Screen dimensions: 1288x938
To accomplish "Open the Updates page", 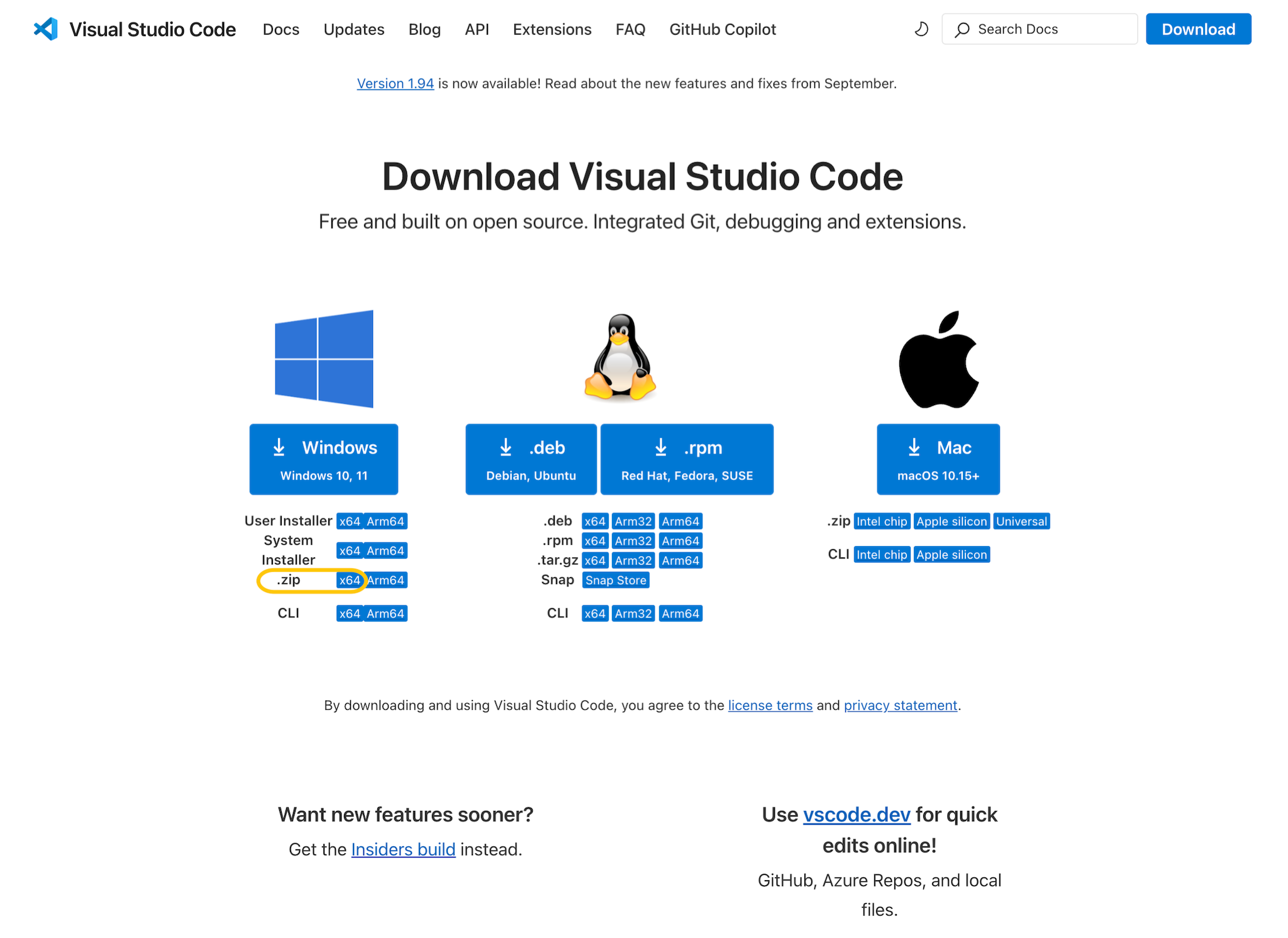I will (353, 29).
